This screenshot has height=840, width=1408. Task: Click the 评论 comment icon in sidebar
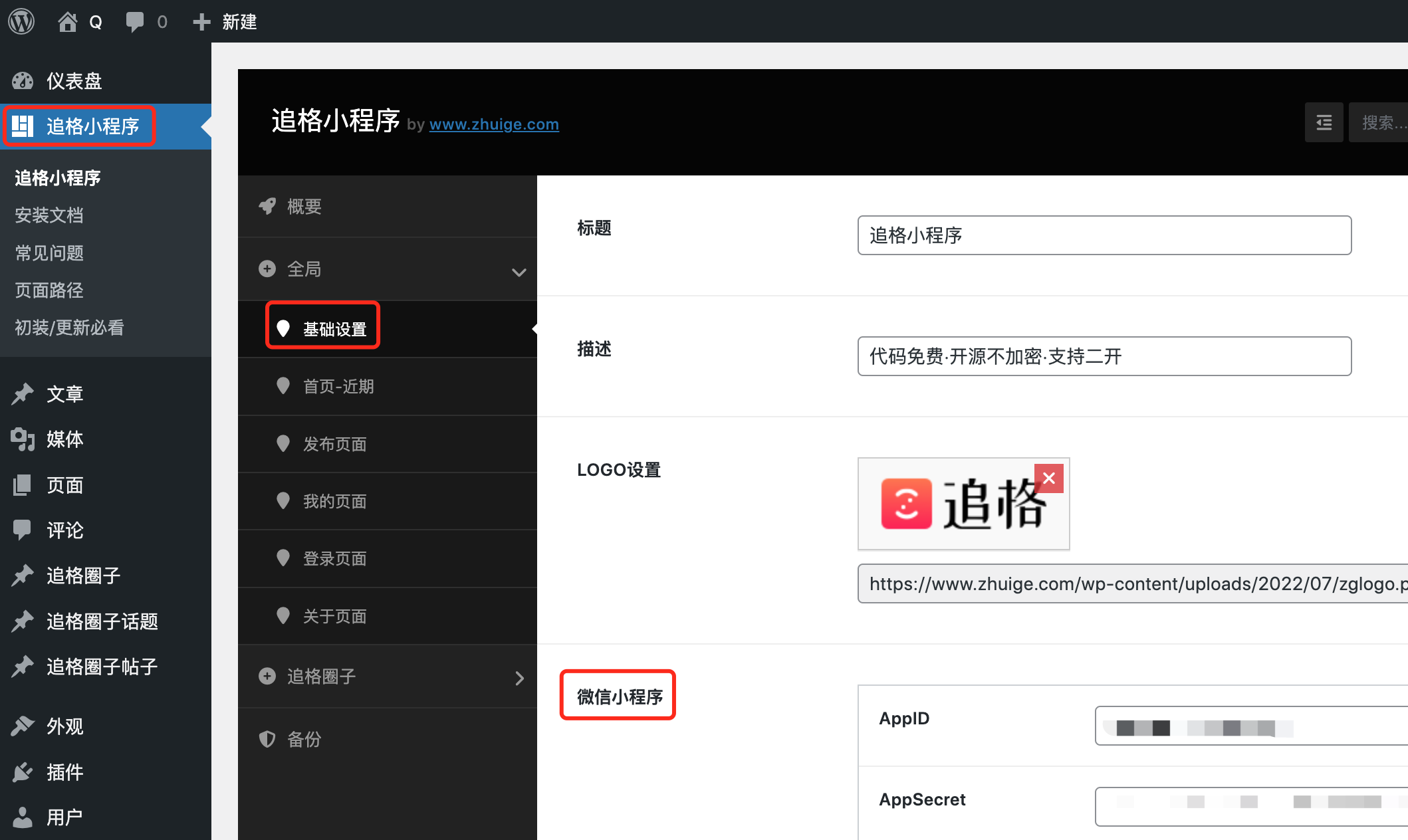23,530
